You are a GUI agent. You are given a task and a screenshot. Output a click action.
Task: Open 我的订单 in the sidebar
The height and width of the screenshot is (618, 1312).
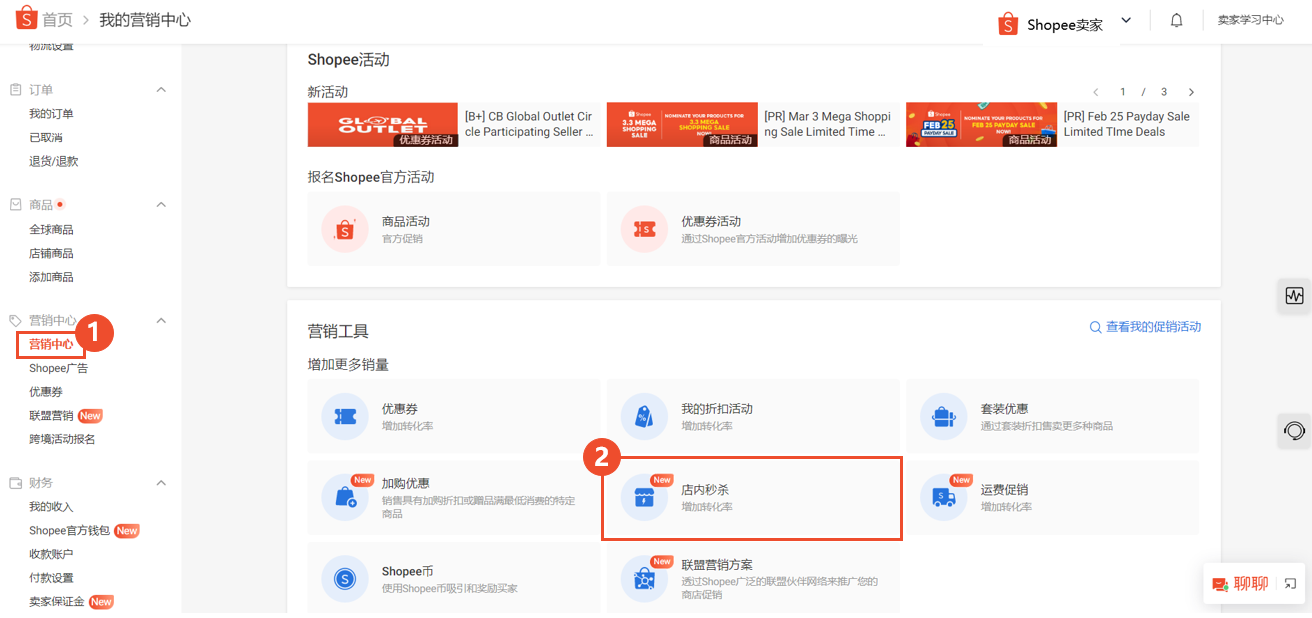click(51, 114)
